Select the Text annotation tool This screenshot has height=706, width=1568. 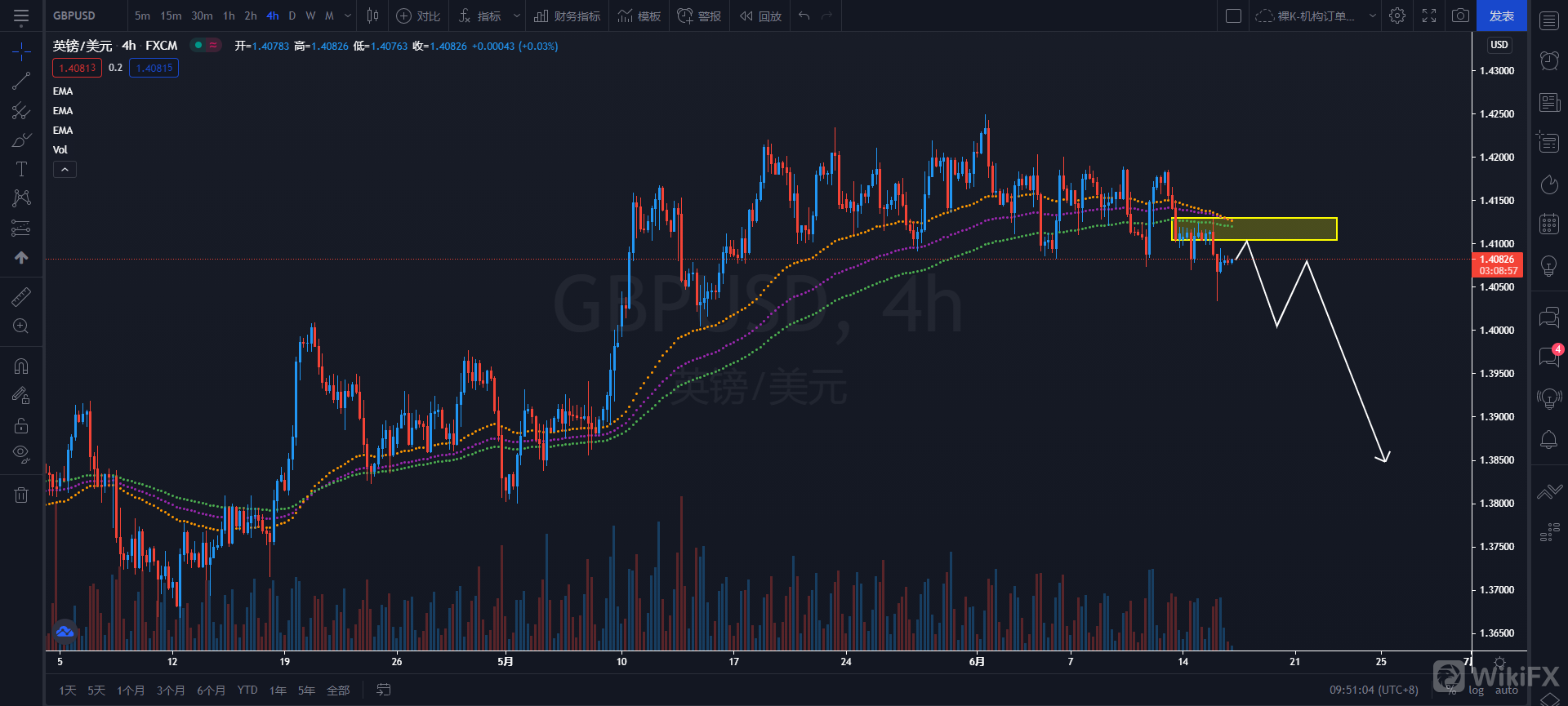click(21, 169)
